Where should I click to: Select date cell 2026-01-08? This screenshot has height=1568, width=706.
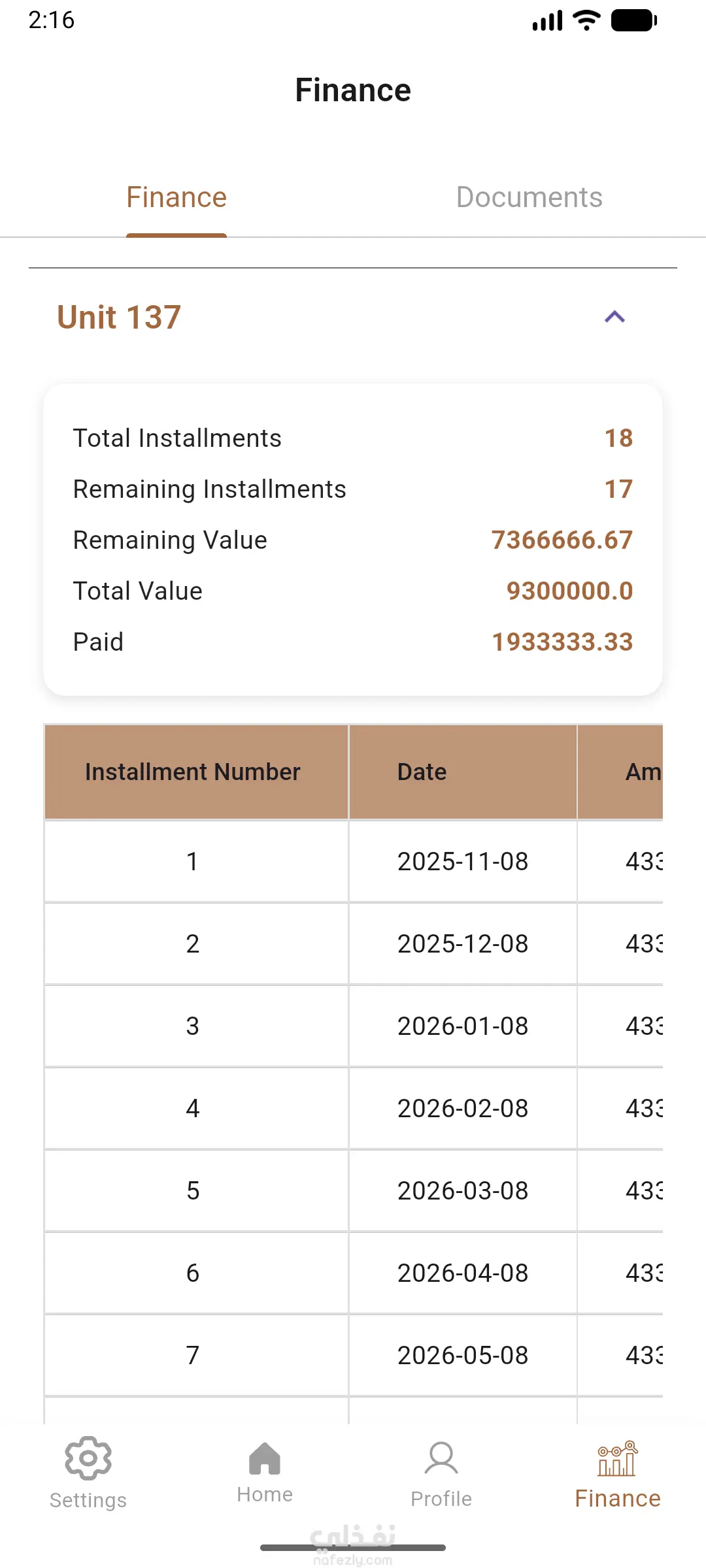pos(463,1026)
